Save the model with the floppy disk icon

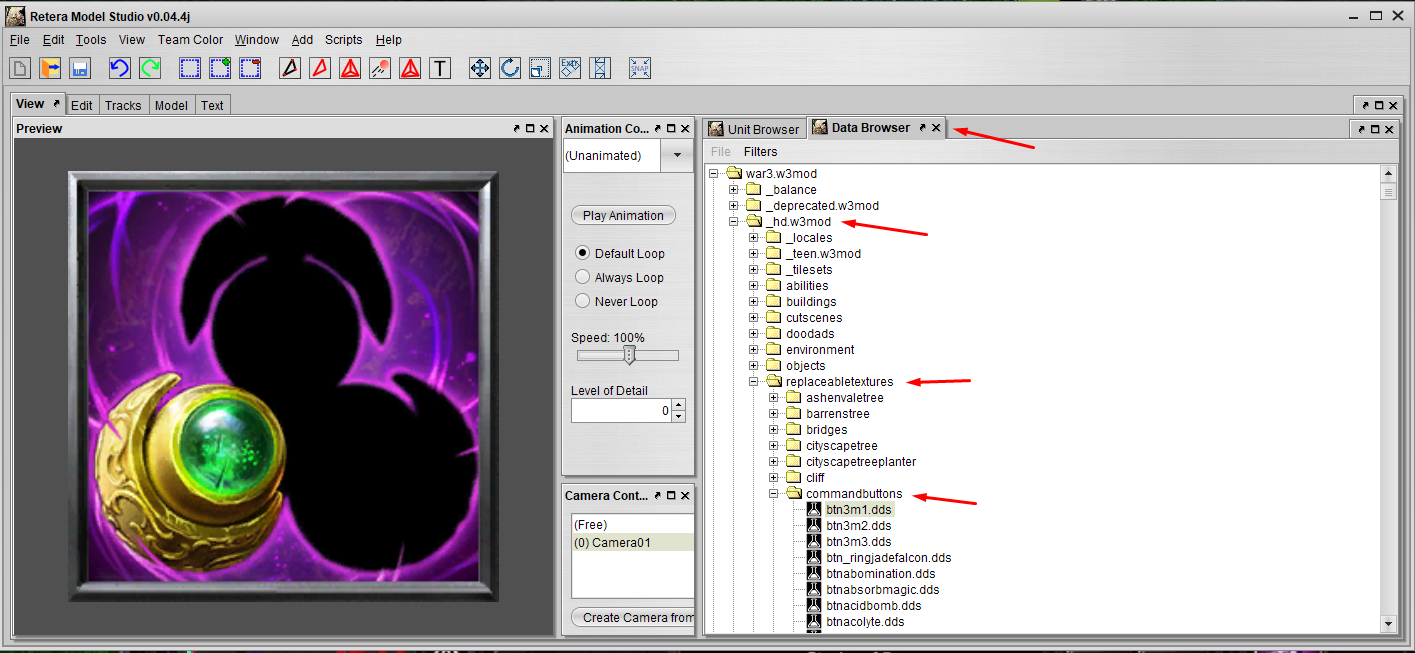pyautogui.click(x=80, y=68)
